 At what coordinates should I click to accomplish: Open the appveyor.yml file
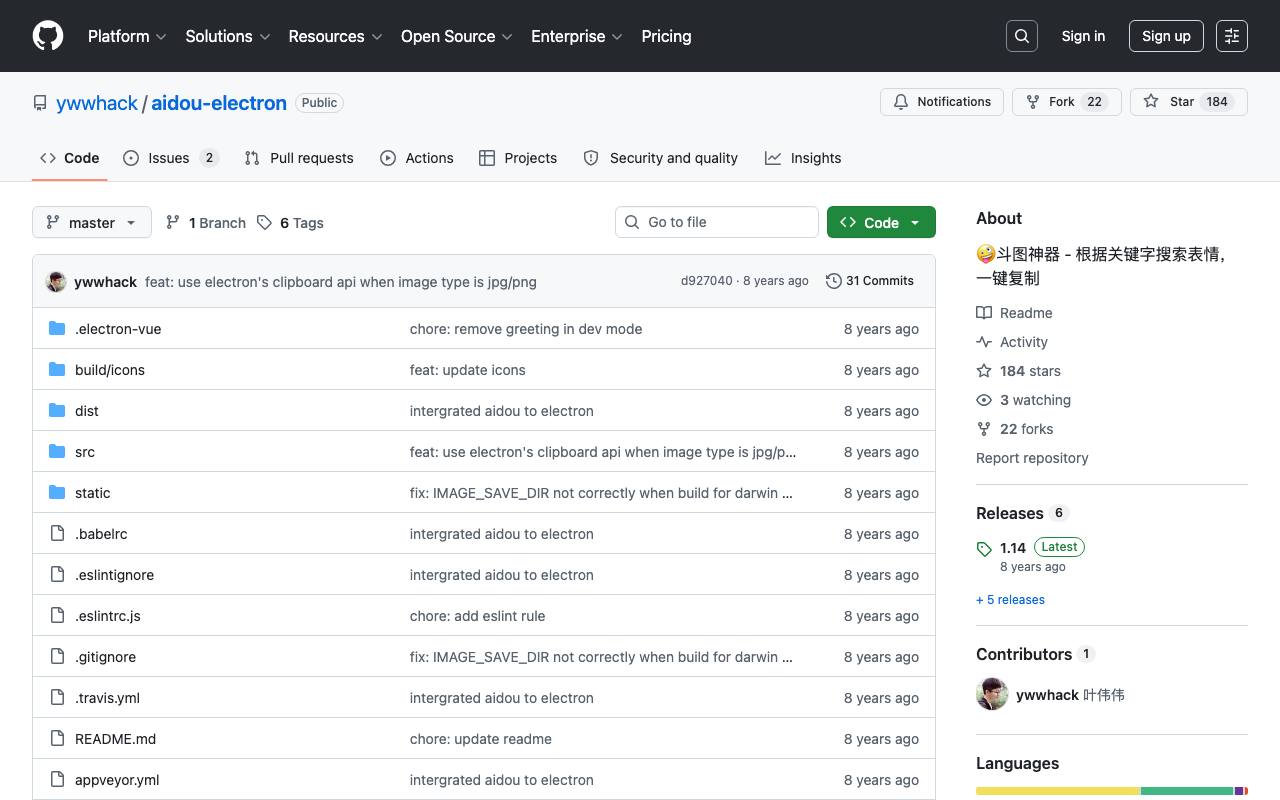[x=117, y=780]
